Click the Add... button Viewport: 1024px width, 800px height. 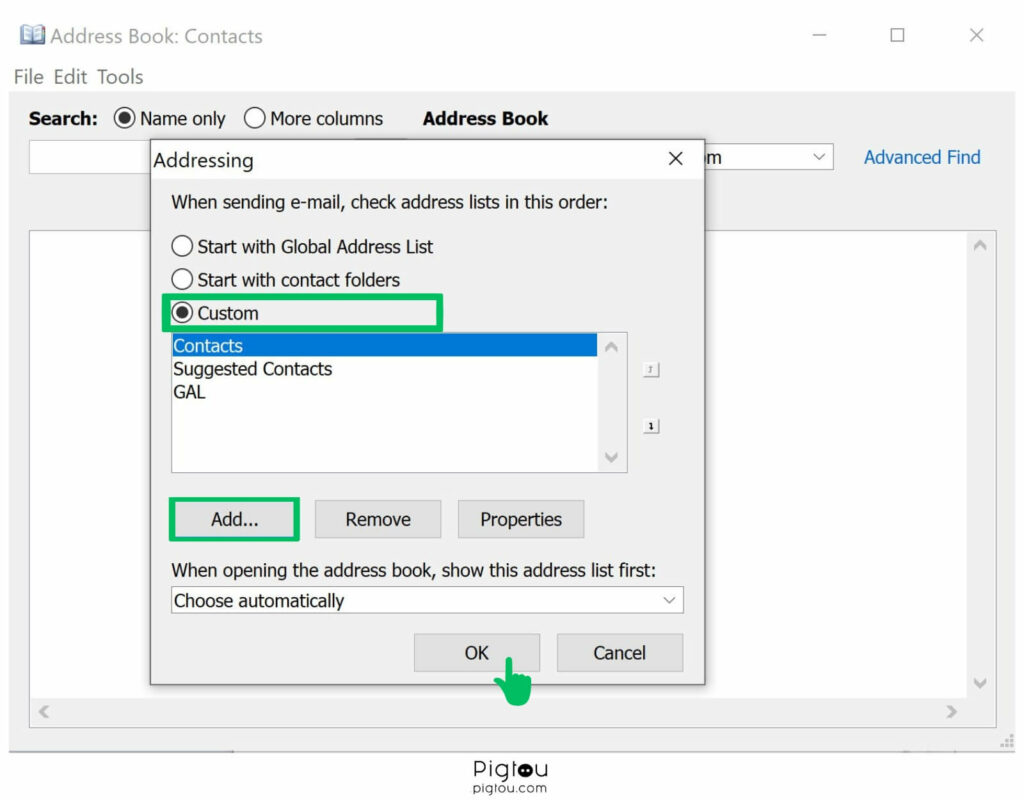pos(234,519)
